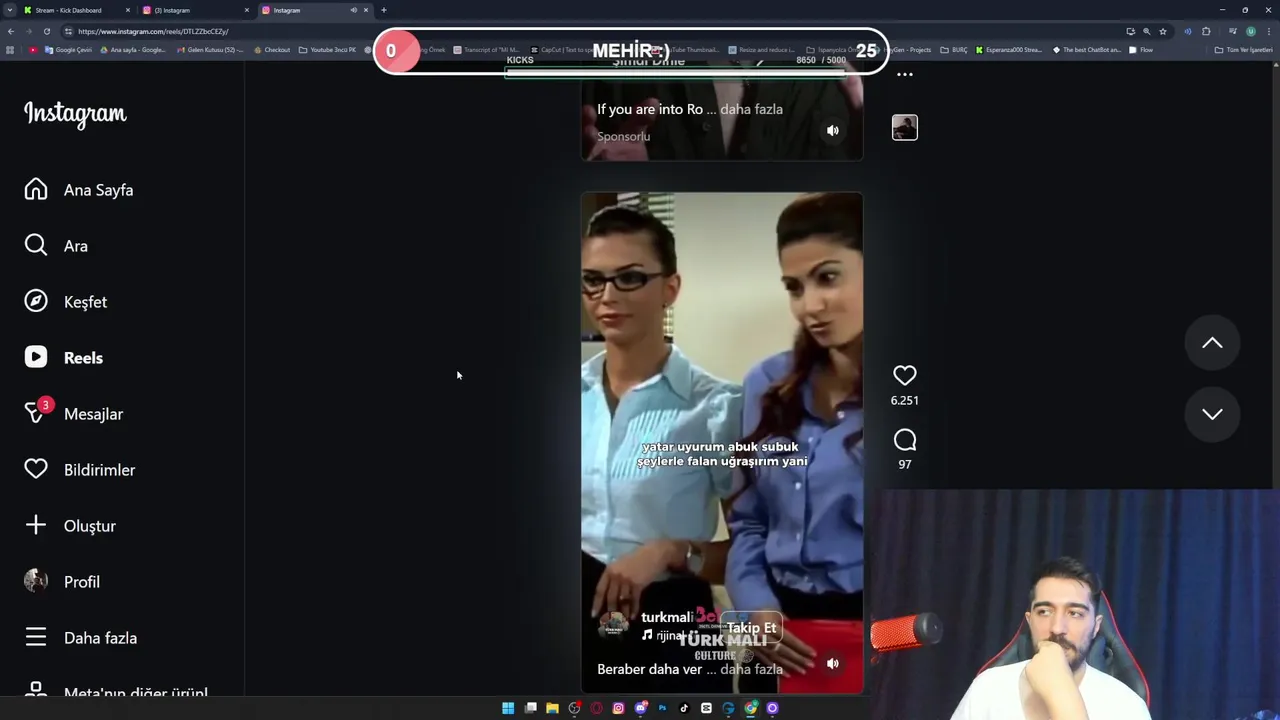Open Instagram app on taskbar
This screenshot has width=1280, height=720.
point(618,708)
